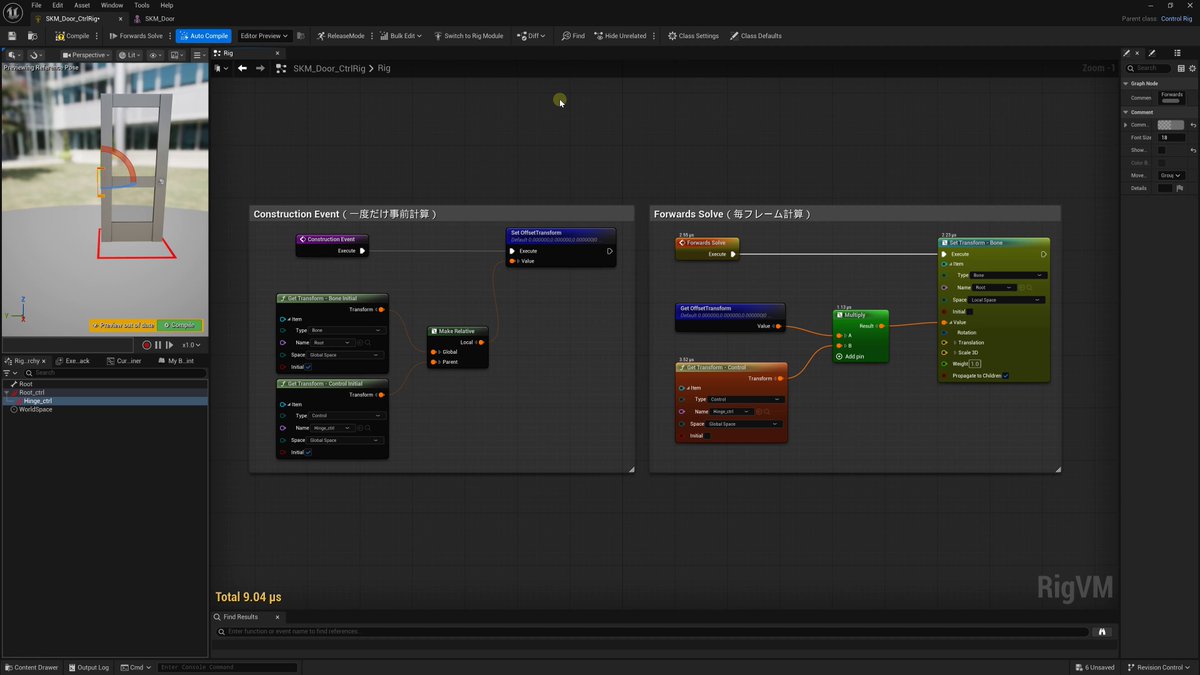1200x675 pixels.
Task: Open the hierarchy filter options dropdown
Action: (8, 373)
